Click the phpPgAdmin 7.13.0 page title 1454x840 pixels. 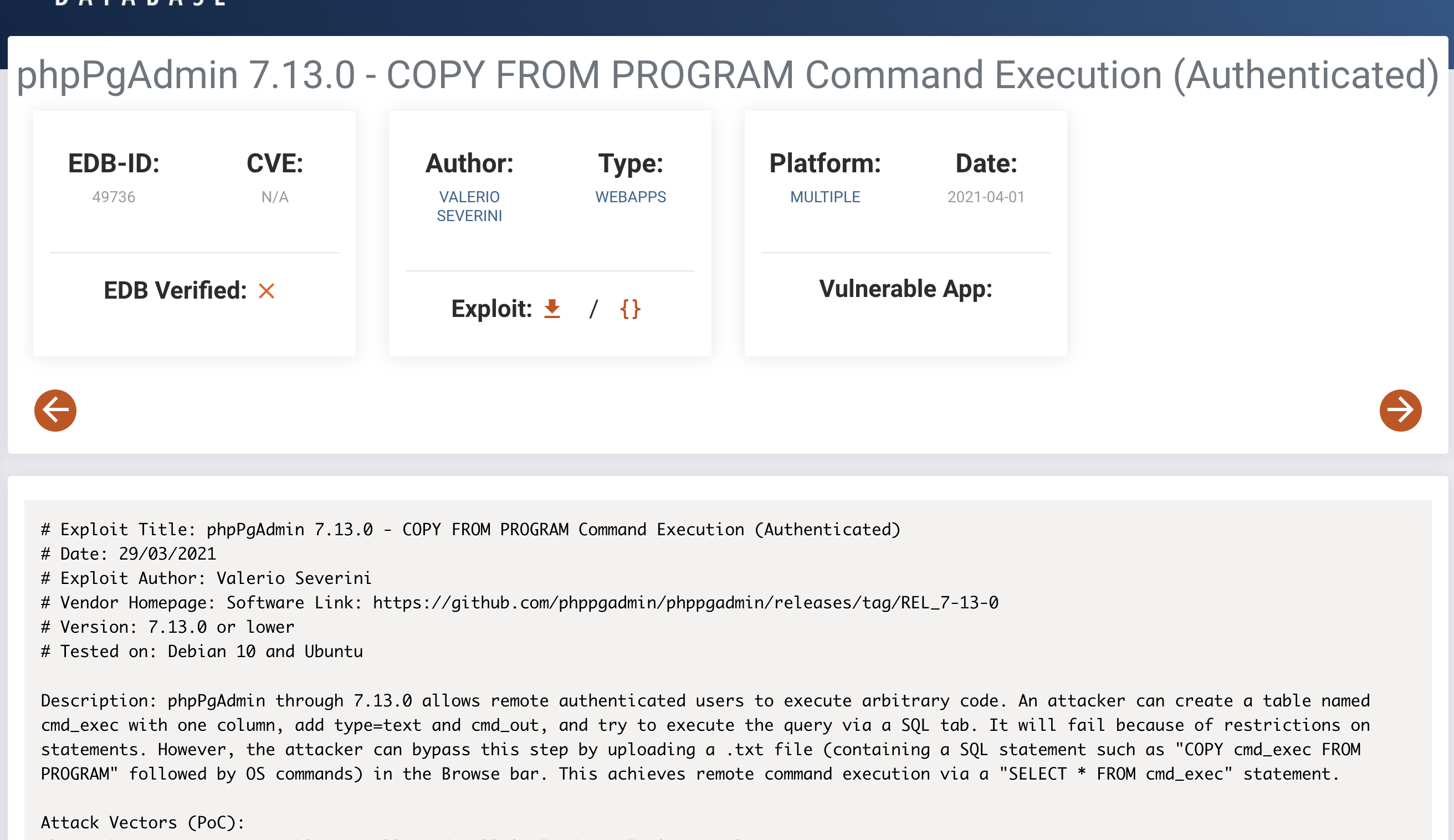pos(728,75)
